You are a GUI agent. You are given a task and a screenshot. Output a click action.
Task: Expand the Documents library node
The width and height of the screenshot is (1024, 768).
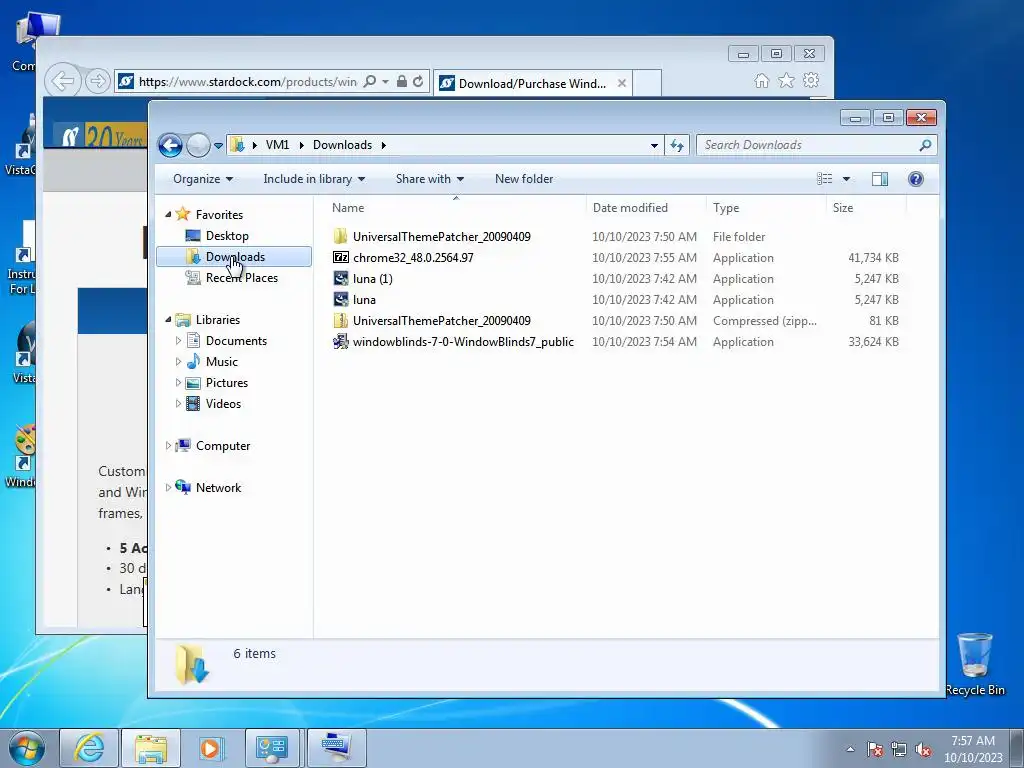(x=178, y=340)
